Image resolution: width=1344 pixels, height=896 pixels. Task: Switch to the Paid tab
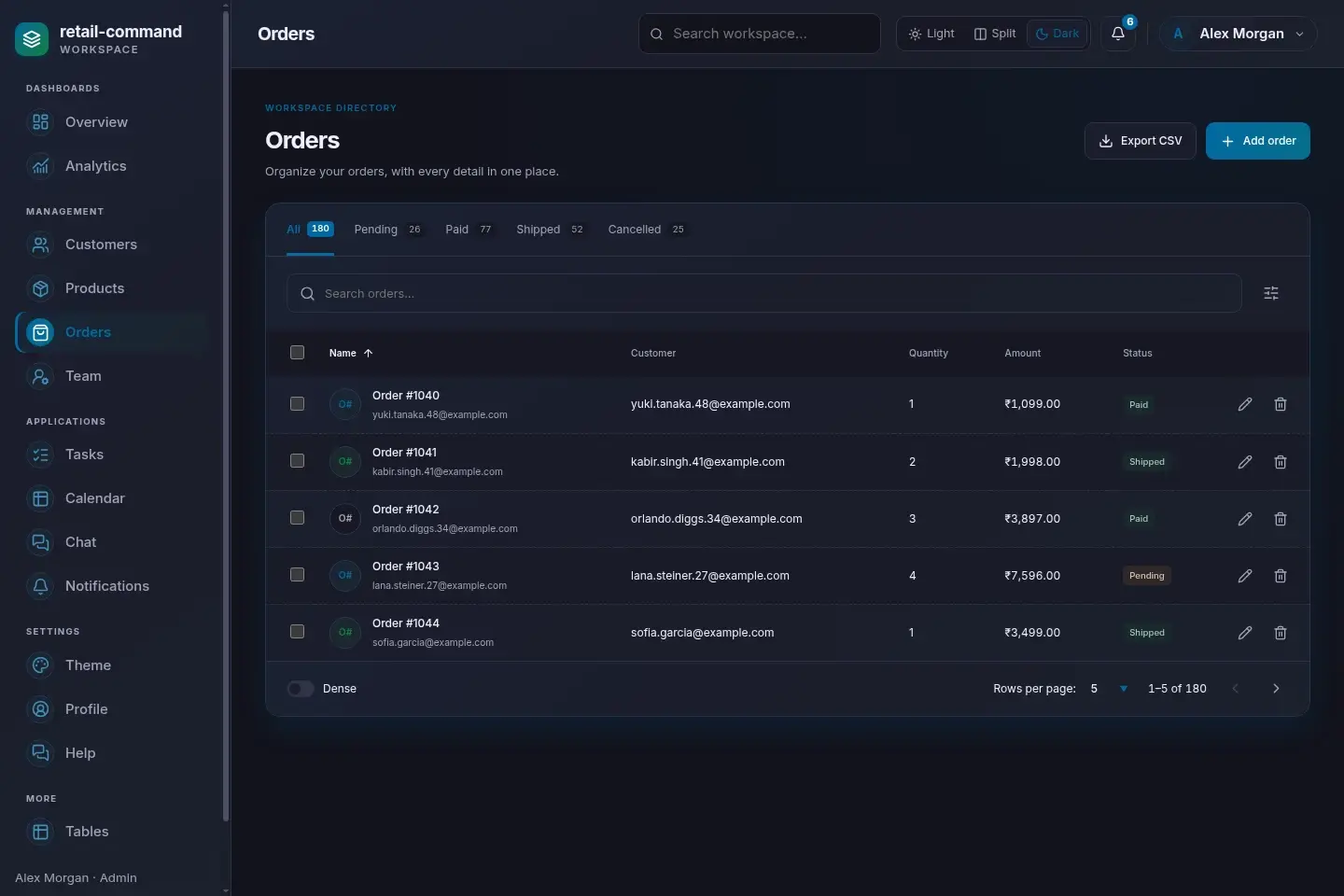pos(469,230)
